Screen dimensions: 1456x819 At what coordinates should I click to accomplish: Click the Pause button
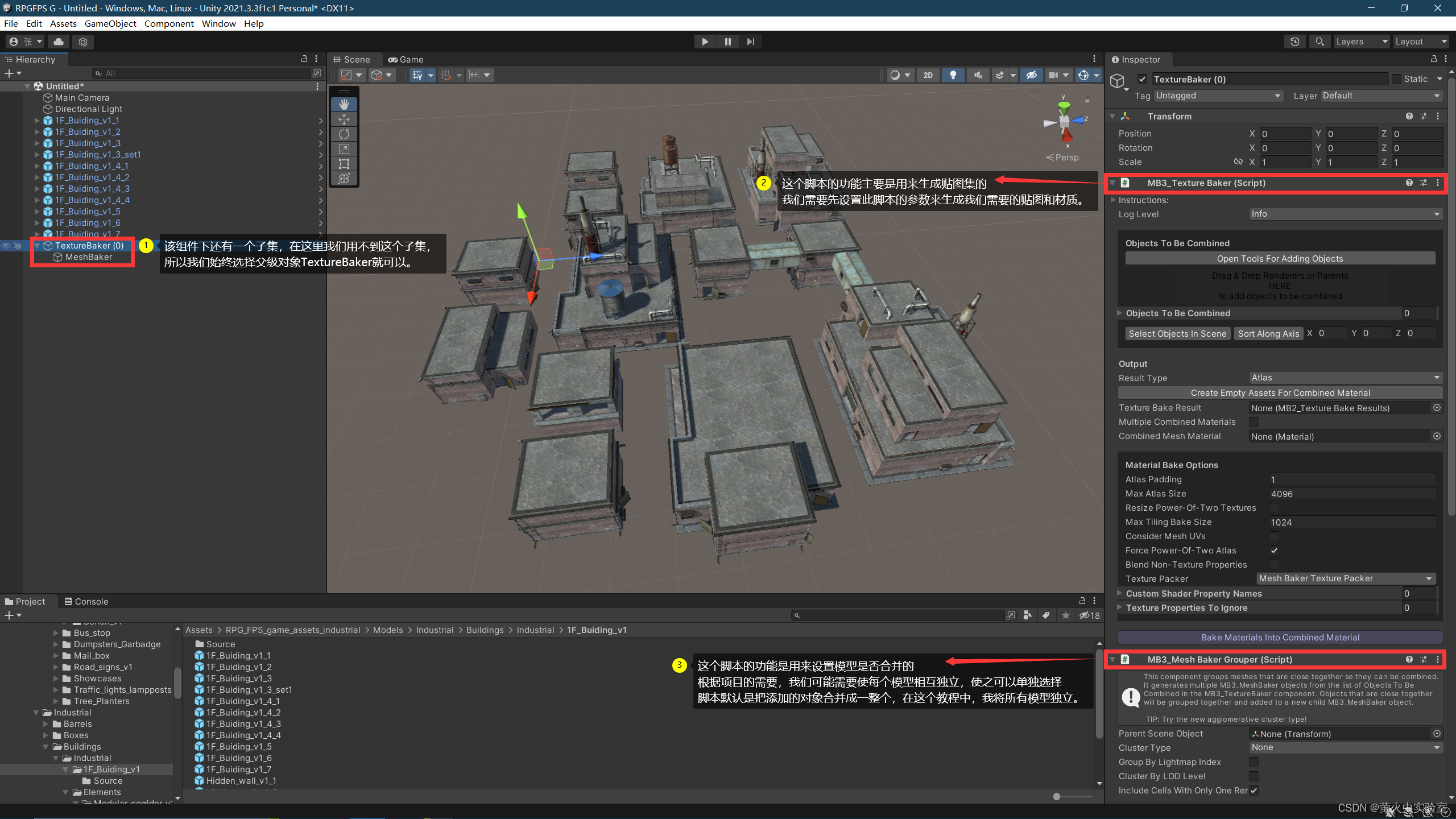click(728, 42)
